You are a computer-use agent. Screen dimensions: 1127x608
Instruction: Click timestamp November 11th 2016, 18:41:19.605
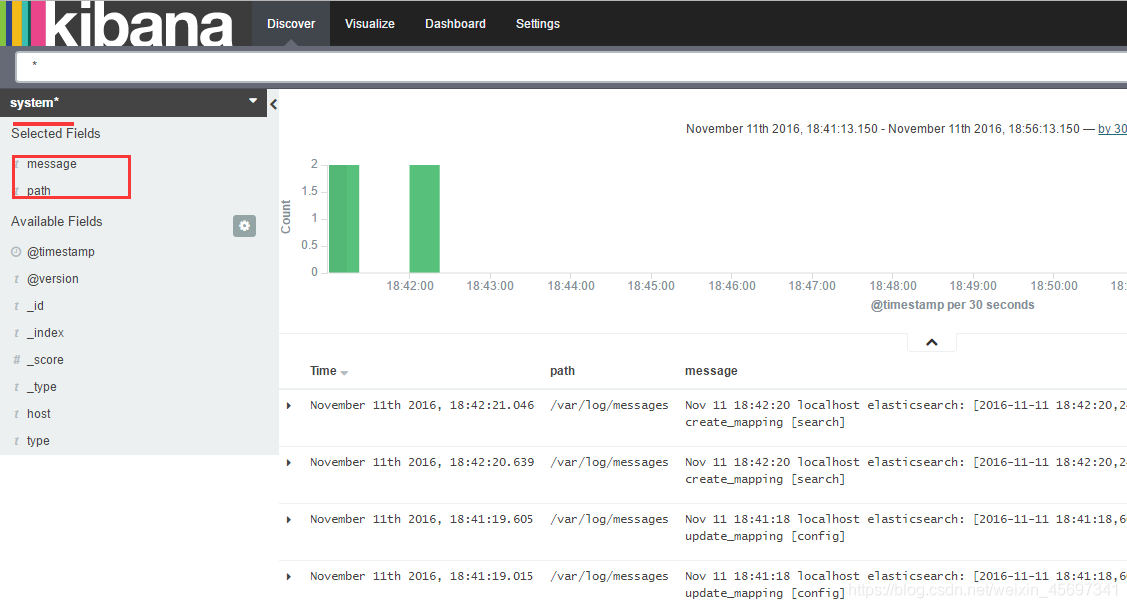pos(422,519)
